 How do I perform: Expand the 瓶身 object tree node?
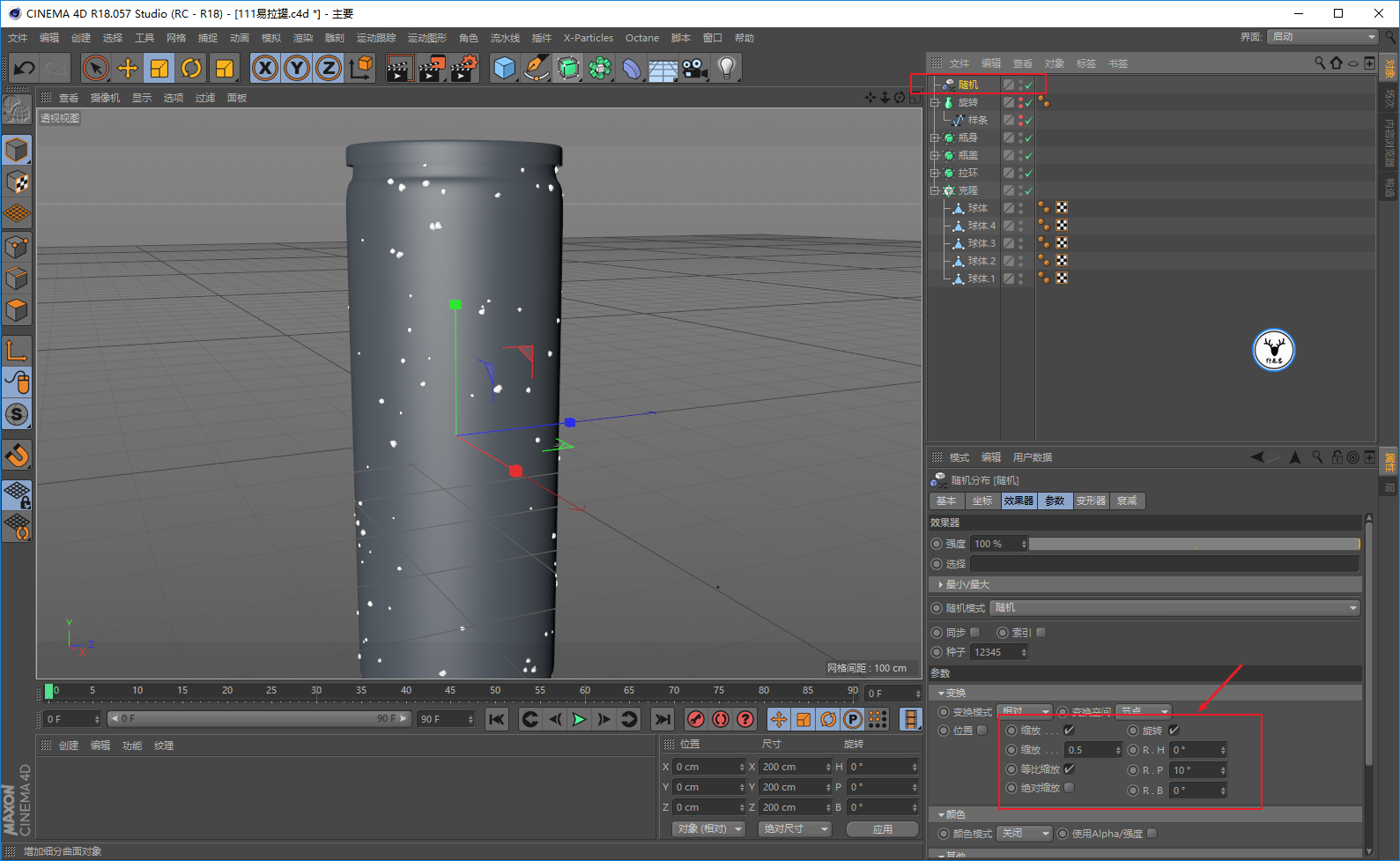pos(935,137)
